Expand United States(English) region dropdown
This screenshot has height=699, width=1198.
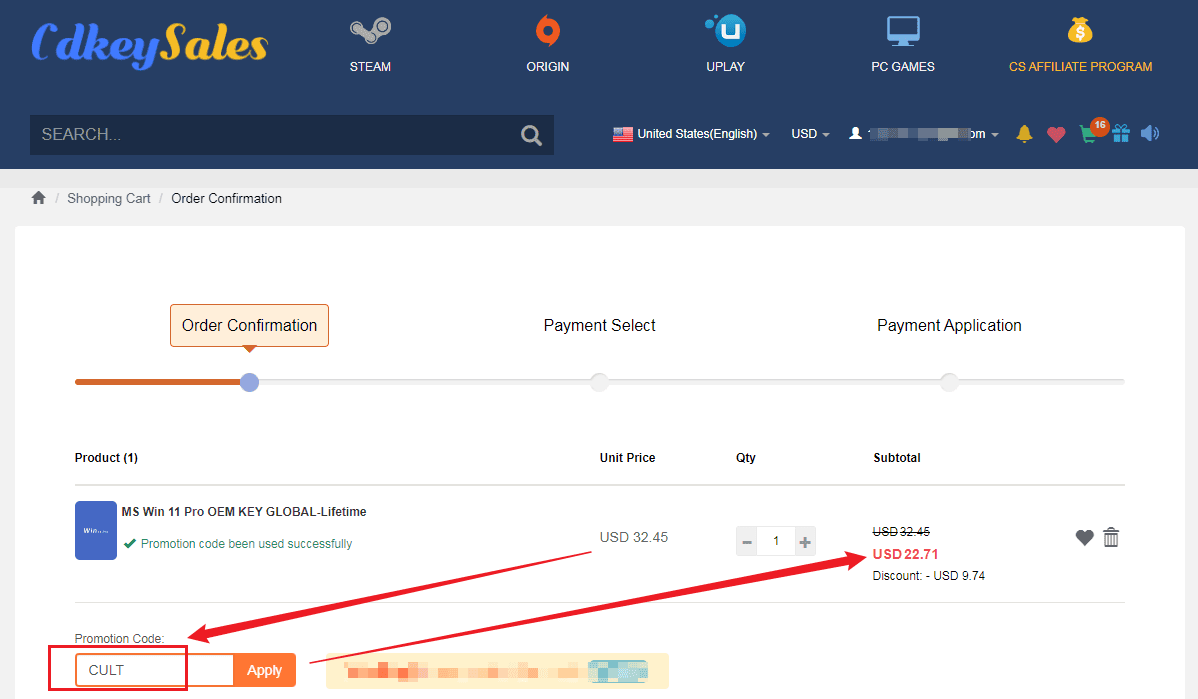click(691, 134)
